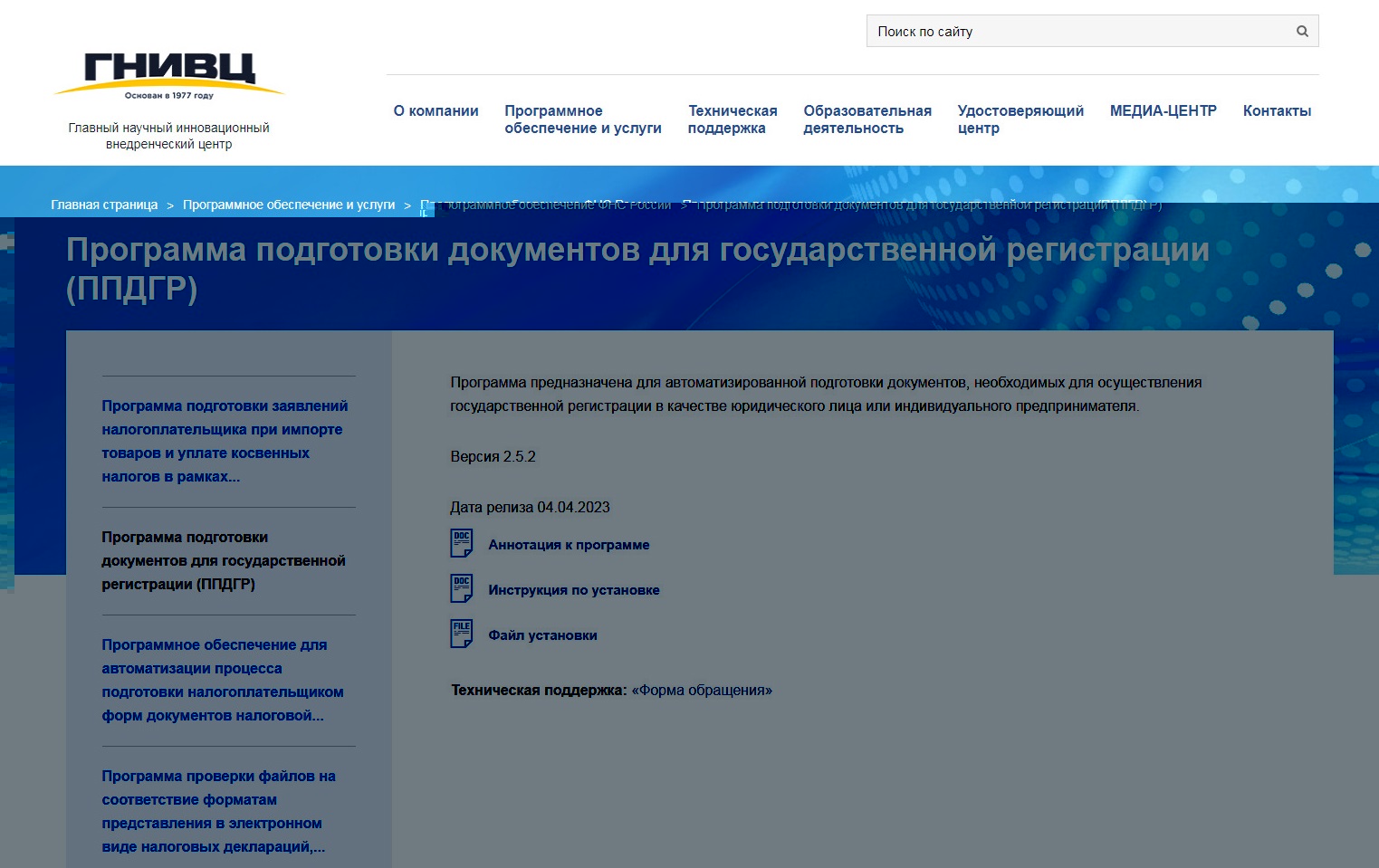Click the Версия 2.5.2 text

493,456
